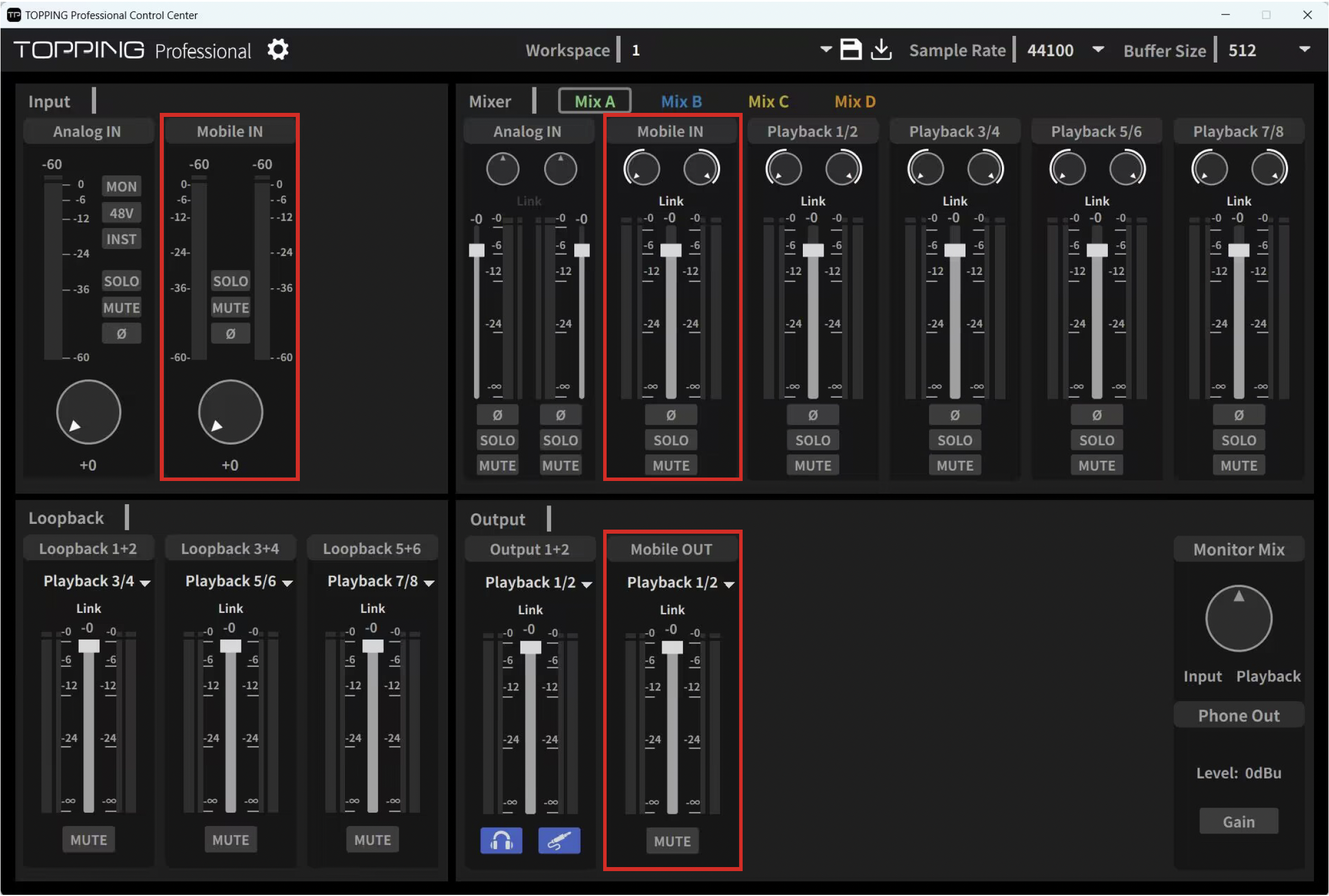Click the line-out jack icon under Output 1+2
1329x896 pixels.
559,841
